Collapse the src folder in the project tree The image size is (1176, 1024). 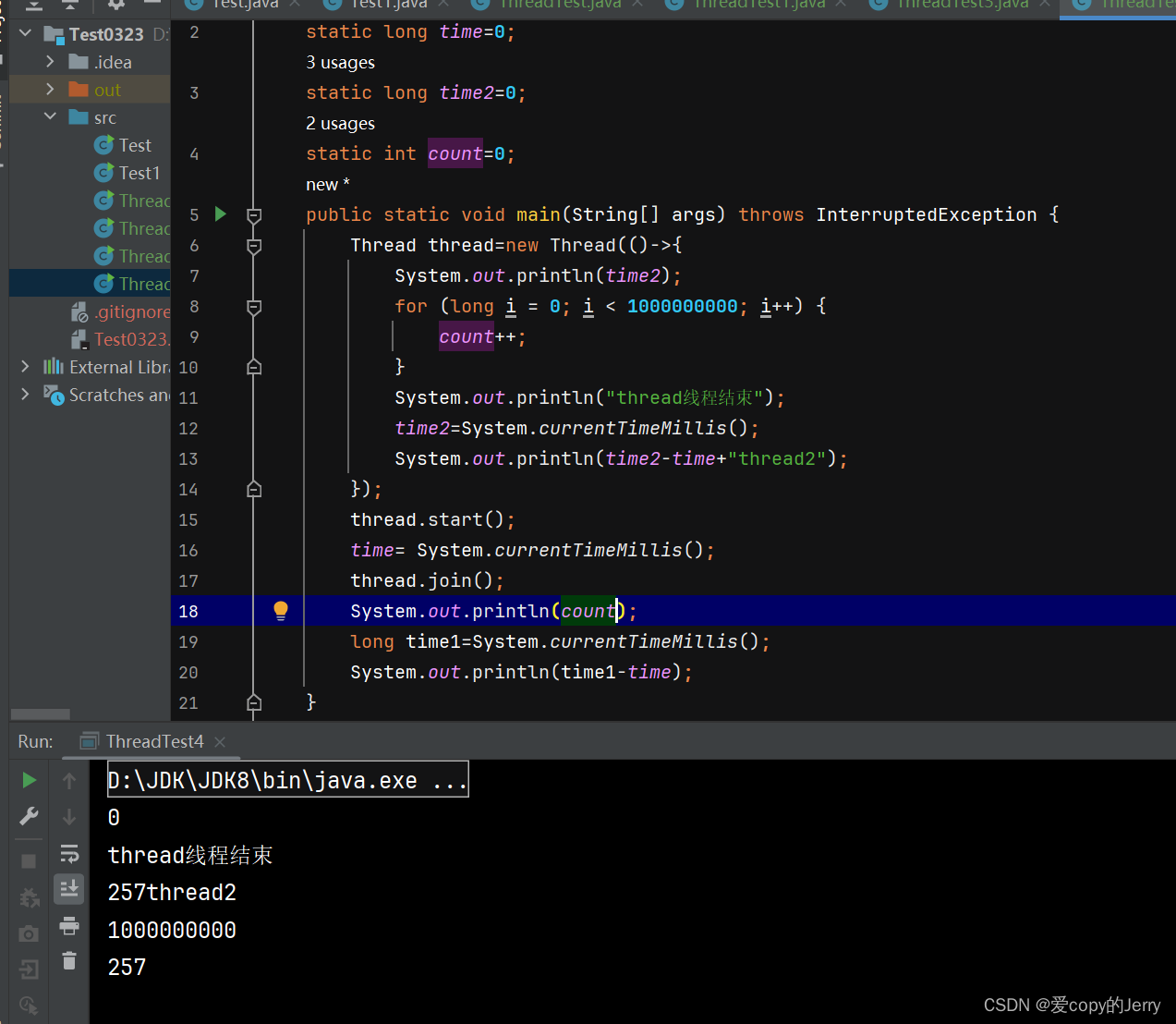pyautogui.click(x=52, y=117)
